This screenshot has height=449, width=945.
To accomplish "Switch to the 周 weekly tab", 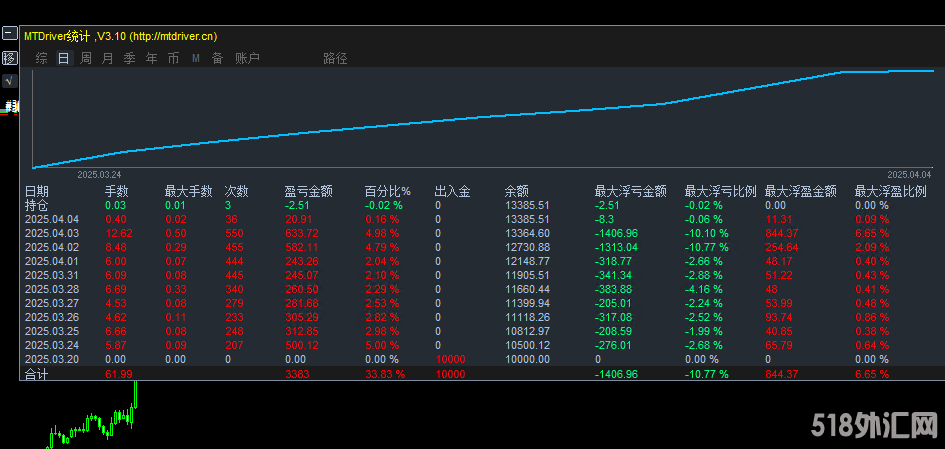I will tap(86, 58).
